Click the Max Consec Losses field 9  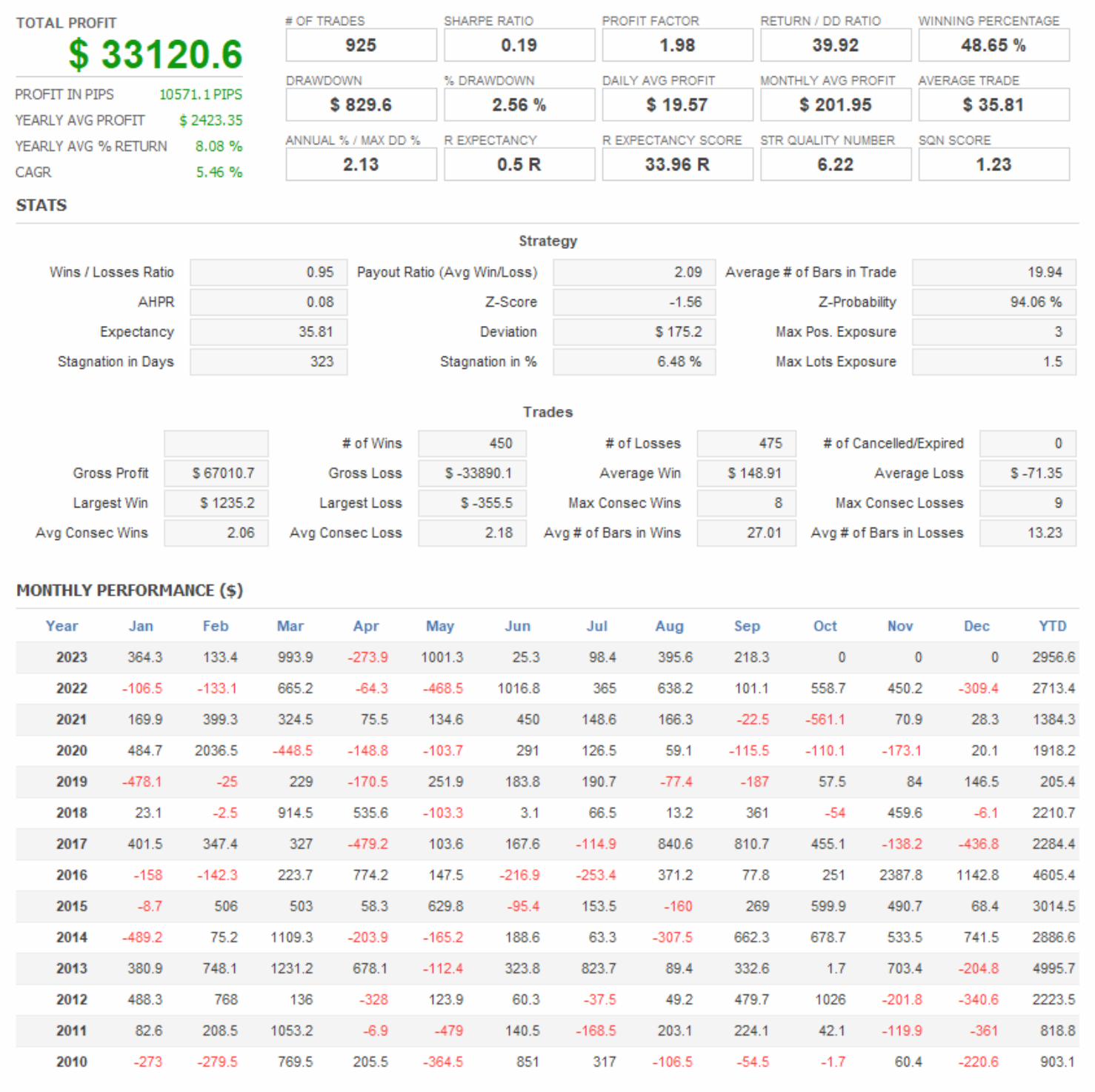1028,503
